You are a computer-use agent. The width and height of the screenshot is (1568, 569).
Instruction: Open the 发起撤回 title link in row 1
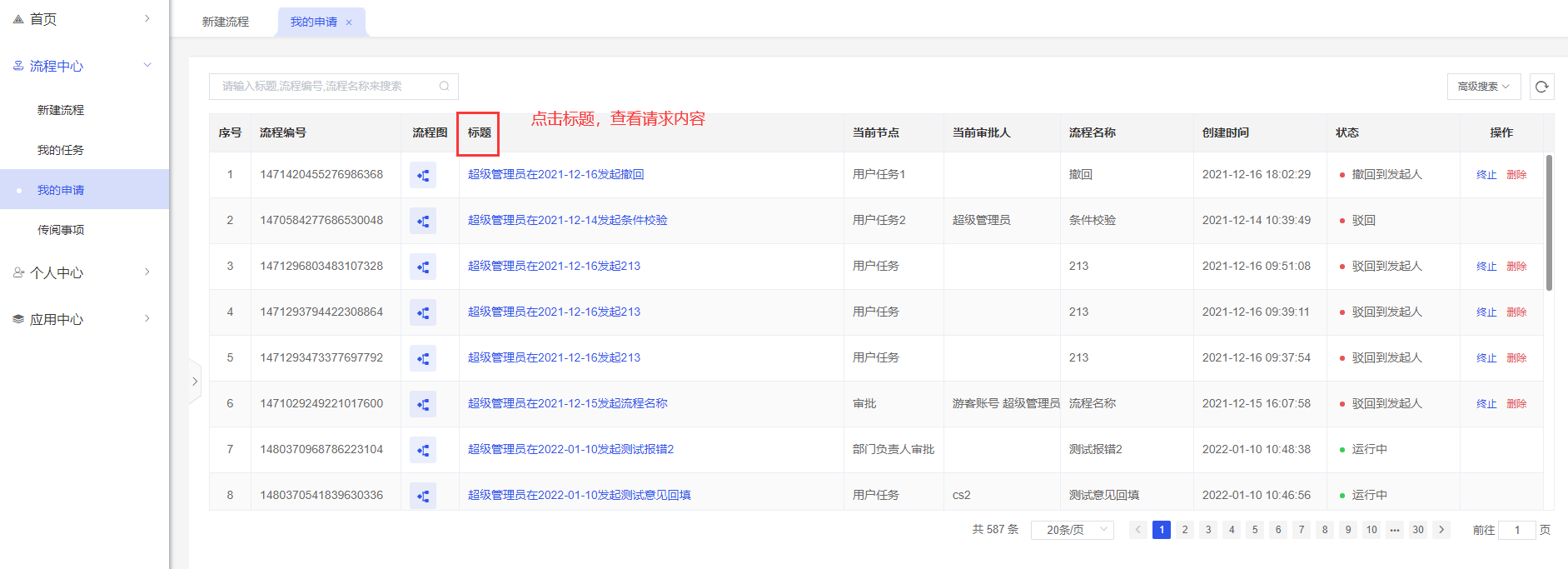[x=555, y=174]
